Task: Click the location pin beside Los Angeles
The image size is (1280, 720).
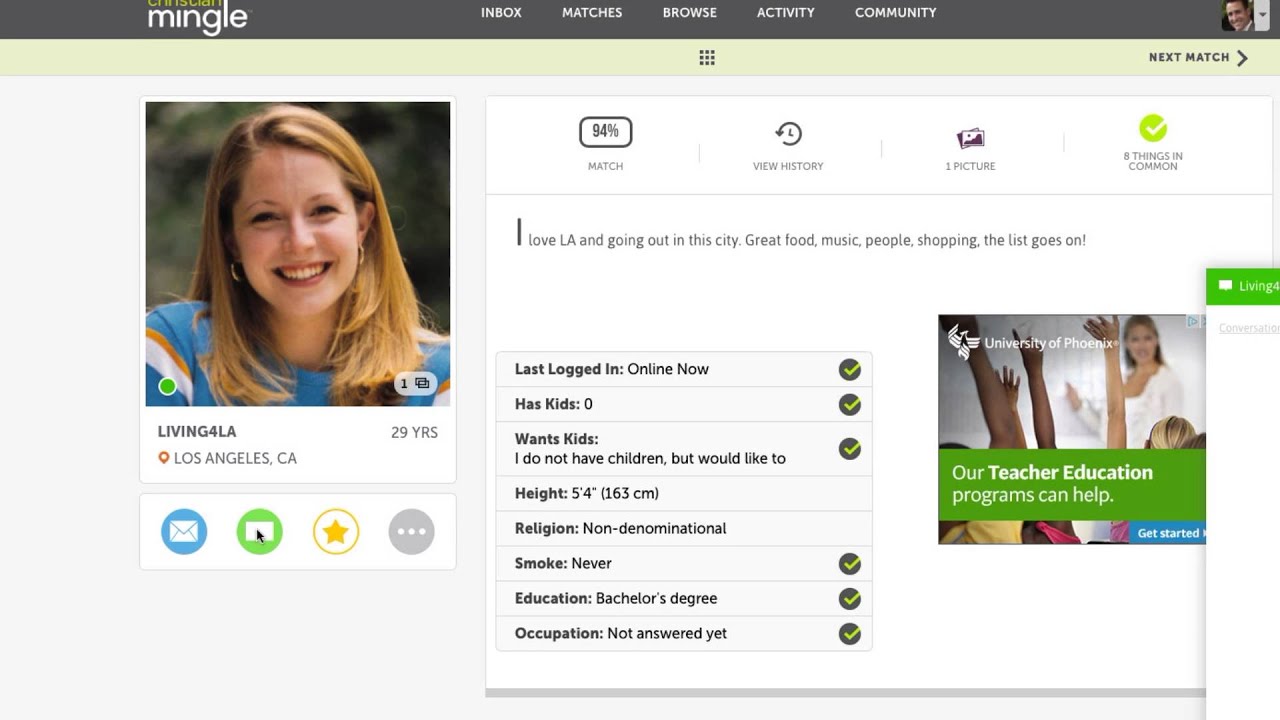Action: [166, 458]
